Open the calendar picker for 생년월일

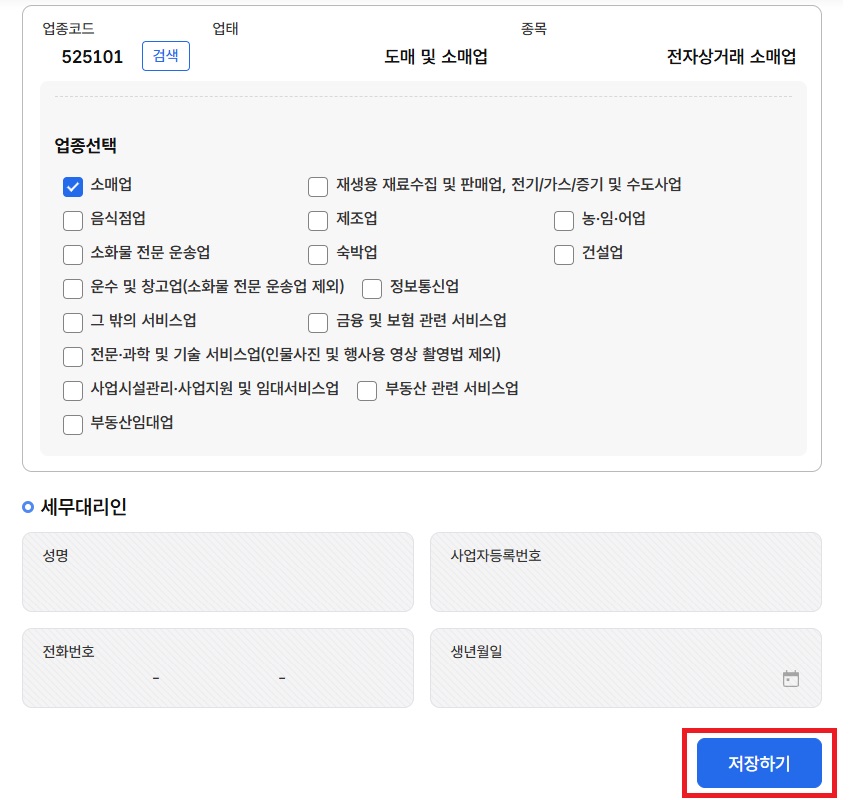791,677
